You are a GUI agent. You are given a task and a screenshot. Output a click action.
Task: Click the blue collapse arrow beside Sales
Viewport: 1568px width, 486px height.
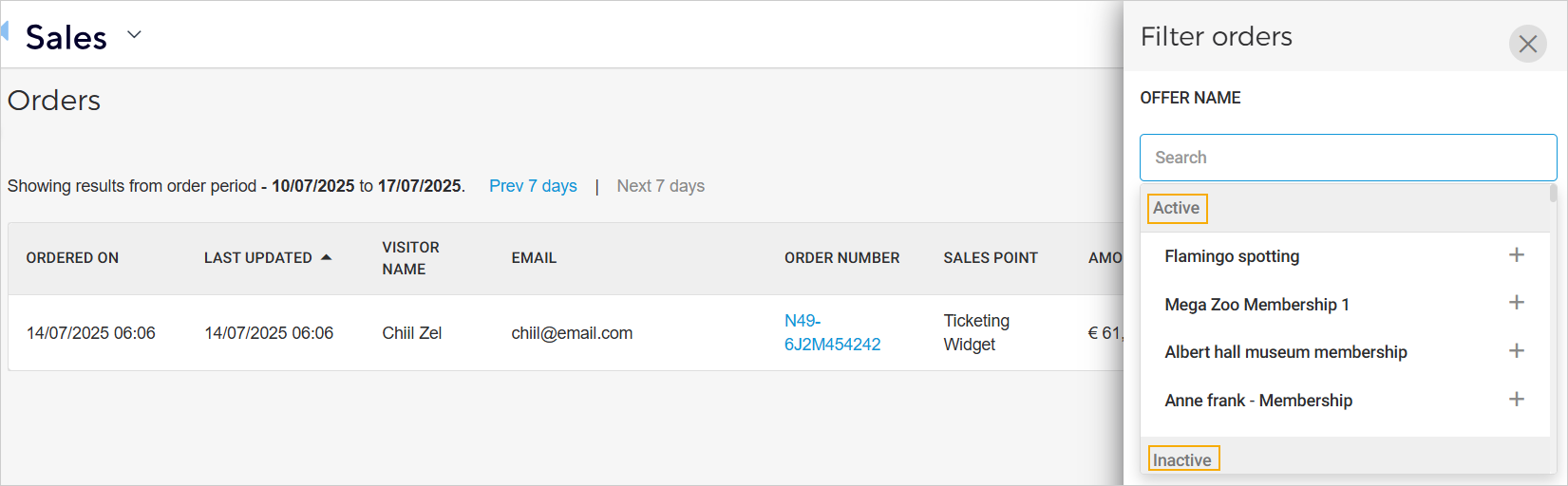tap(5, 31)
